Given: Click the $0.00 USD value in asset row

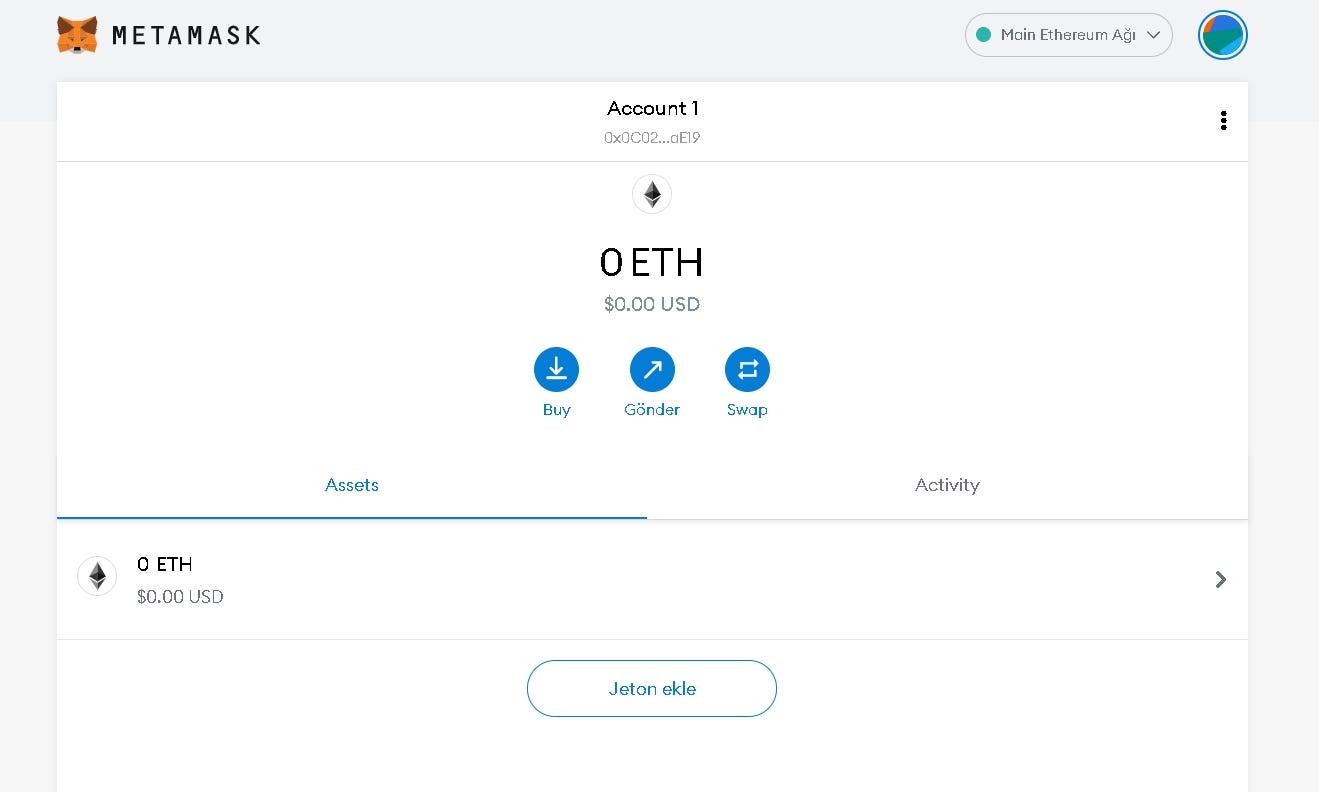Looking at the screenshot, I should point(180,597).
